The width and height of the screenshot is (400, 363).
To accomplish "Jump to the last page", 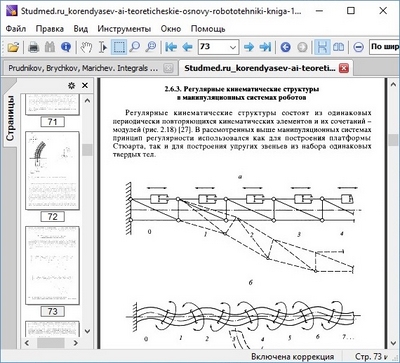I will point(265,47).
